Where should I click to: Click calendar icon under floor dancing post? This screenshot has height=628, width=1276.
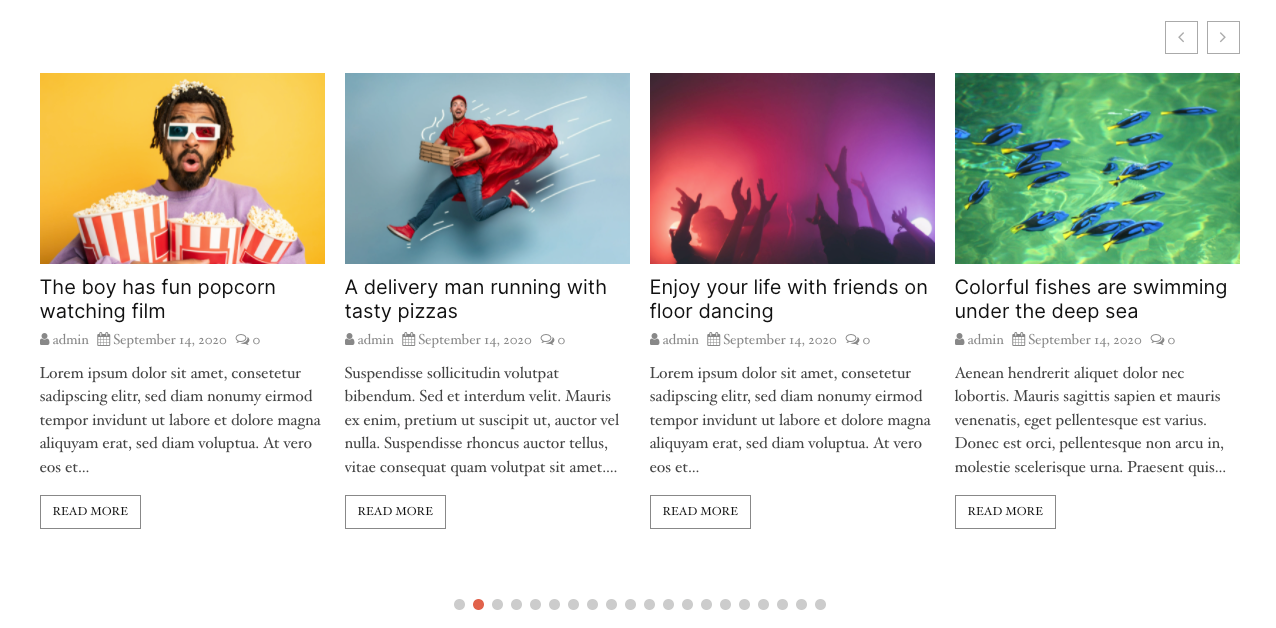(x=713, y=340)
